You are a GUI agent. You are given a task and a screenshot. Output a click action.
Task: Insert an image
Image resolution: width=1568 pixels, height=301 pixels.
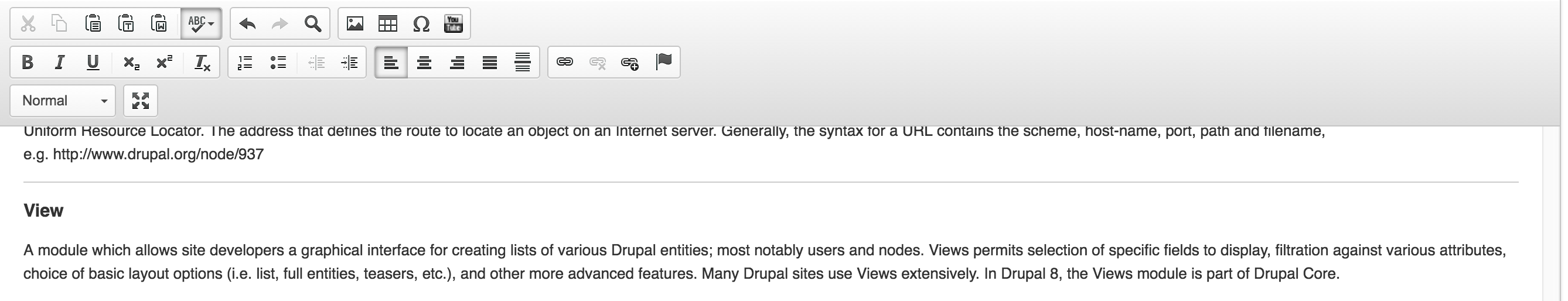[x=355, y=23]
